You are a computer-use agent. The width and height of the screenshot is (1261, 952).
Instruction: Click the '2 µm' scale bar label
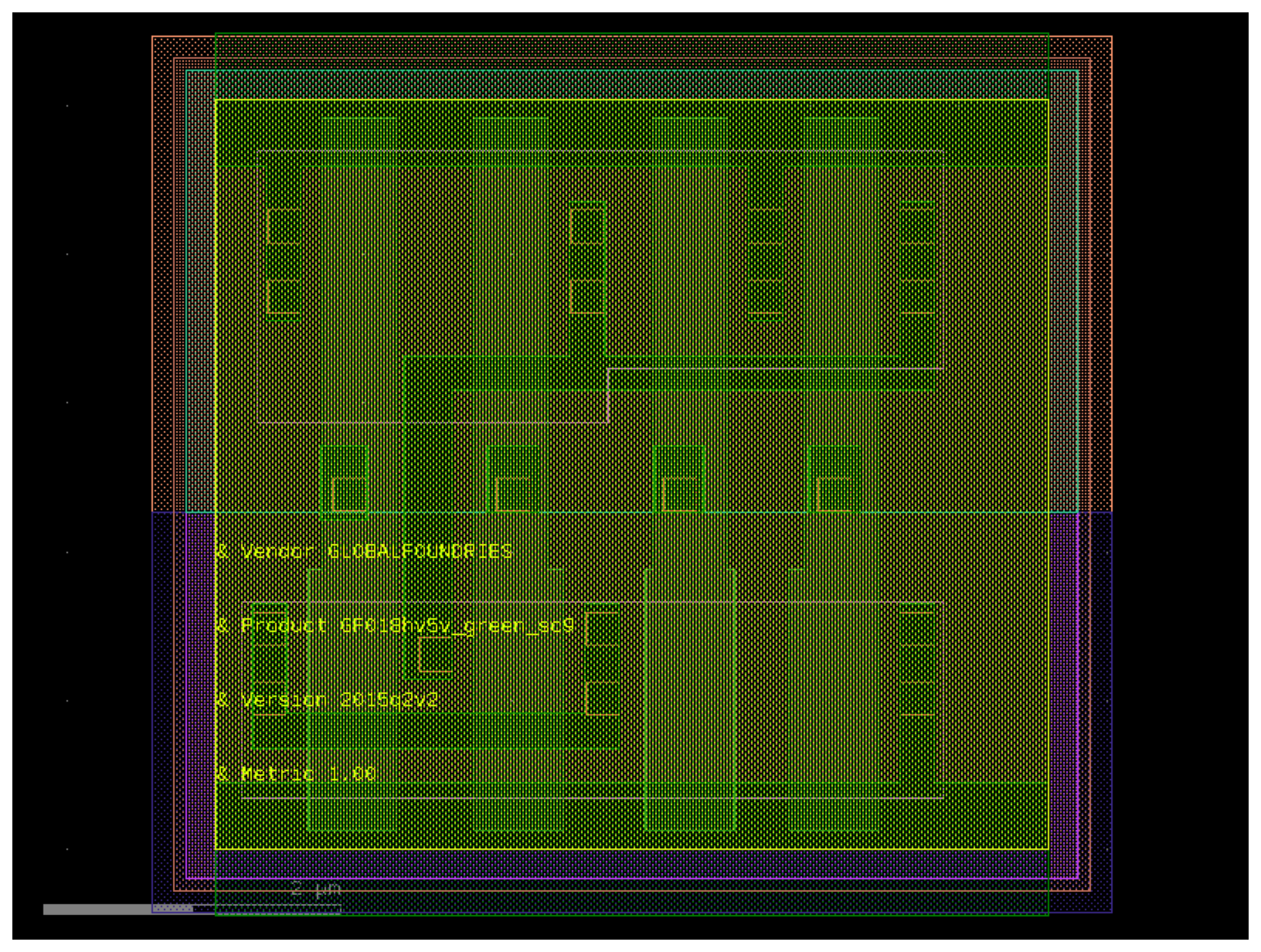coord(316,889)
